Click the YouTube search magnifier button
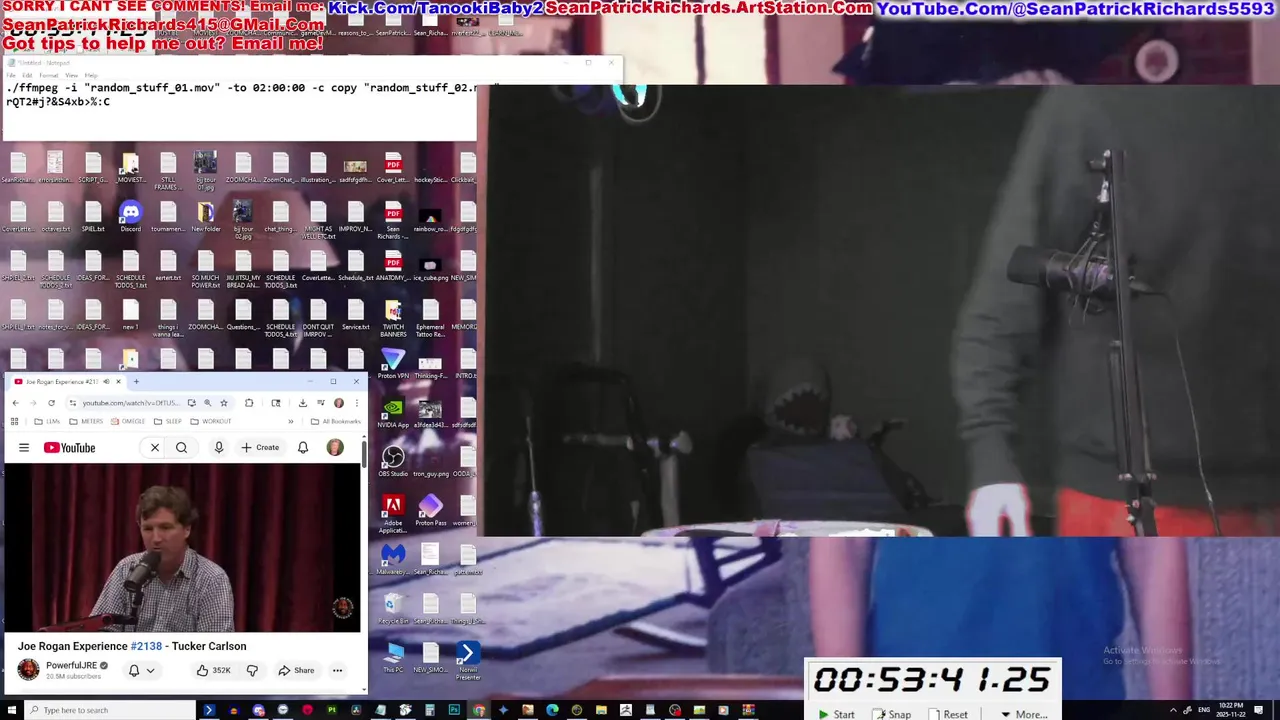The height and width of the screenshot is (720, 1280). 181,447
